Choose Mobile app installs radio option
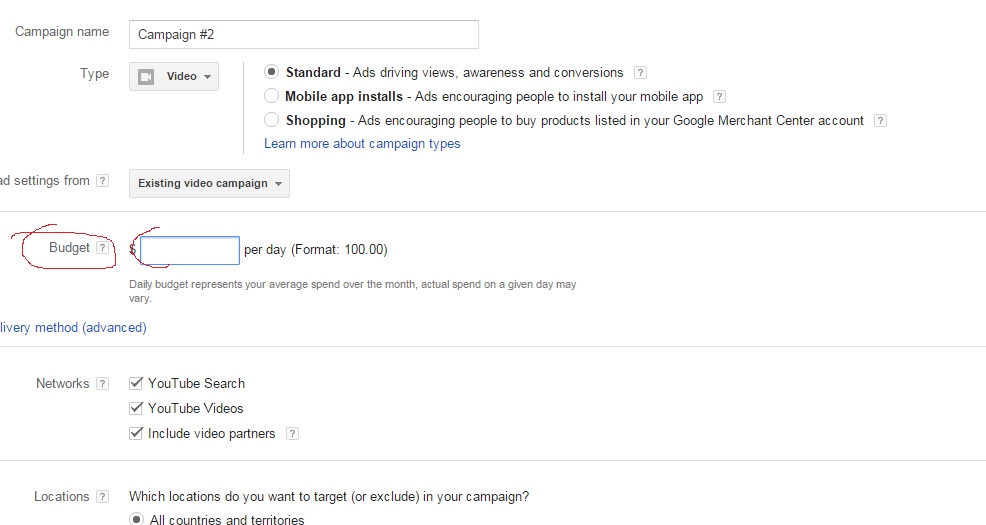Viewport: 986px width, 525px height. 271,96
